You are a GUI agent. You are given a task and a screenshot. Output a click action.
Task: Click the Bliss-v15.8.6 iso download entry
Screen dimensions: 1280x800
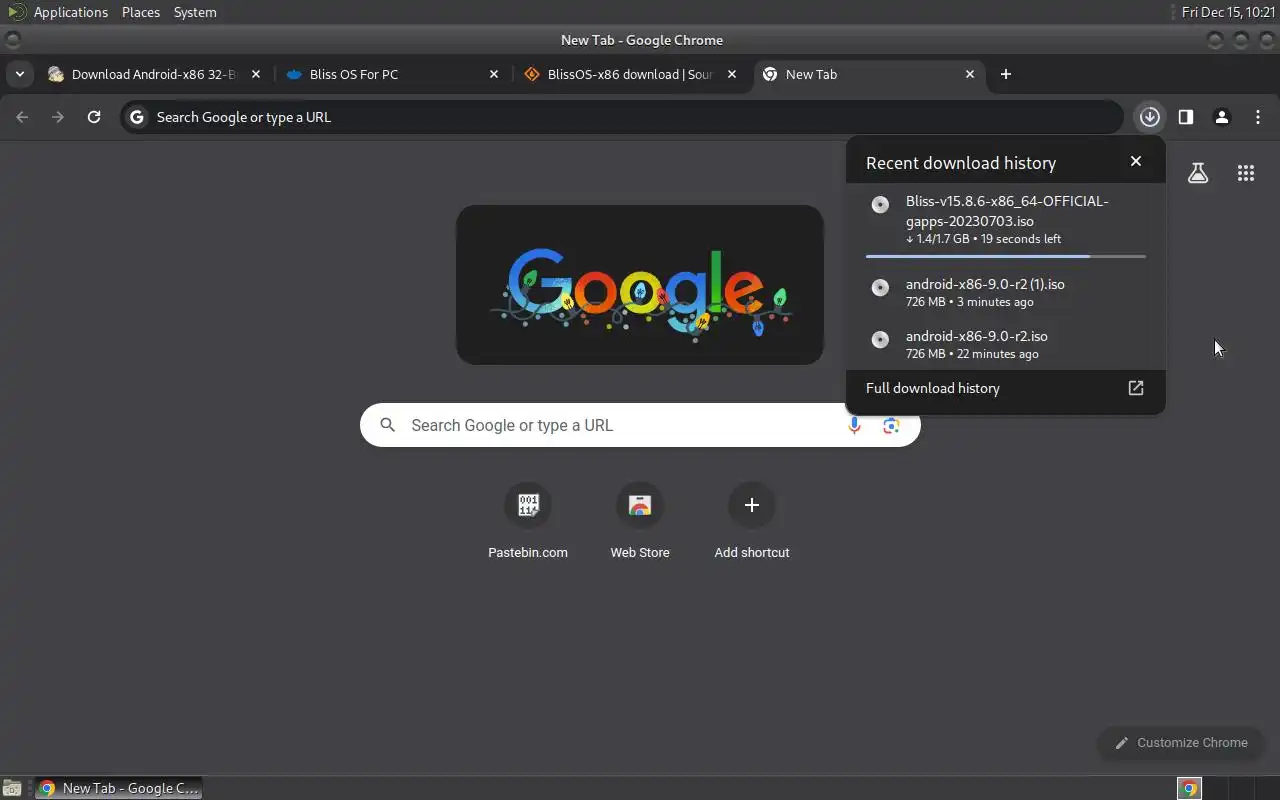[1006, 222]
